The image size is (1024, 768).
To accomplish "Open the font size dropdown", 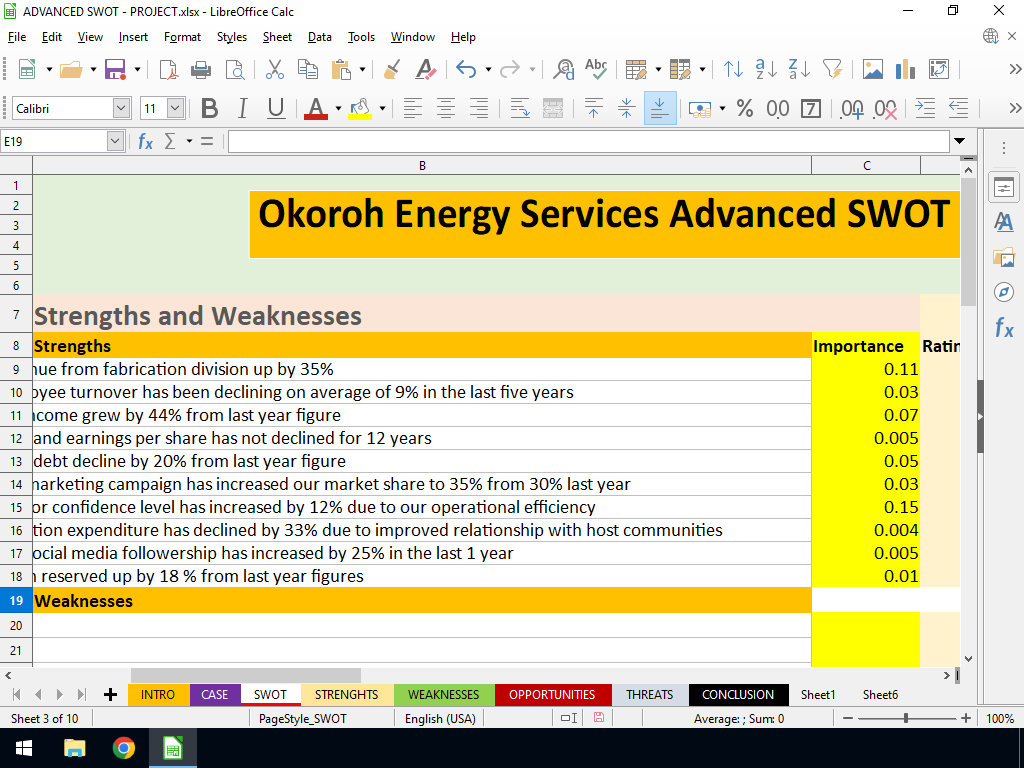I will coord(176,108).
